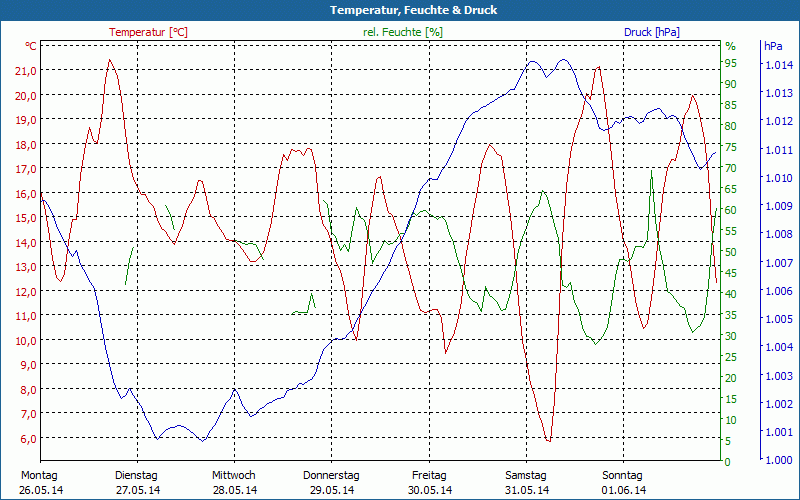Click the chart title 'Temperatur, Feuchte & Druck'
This screenshot has width=800, height=500.
tap(413, 10)
